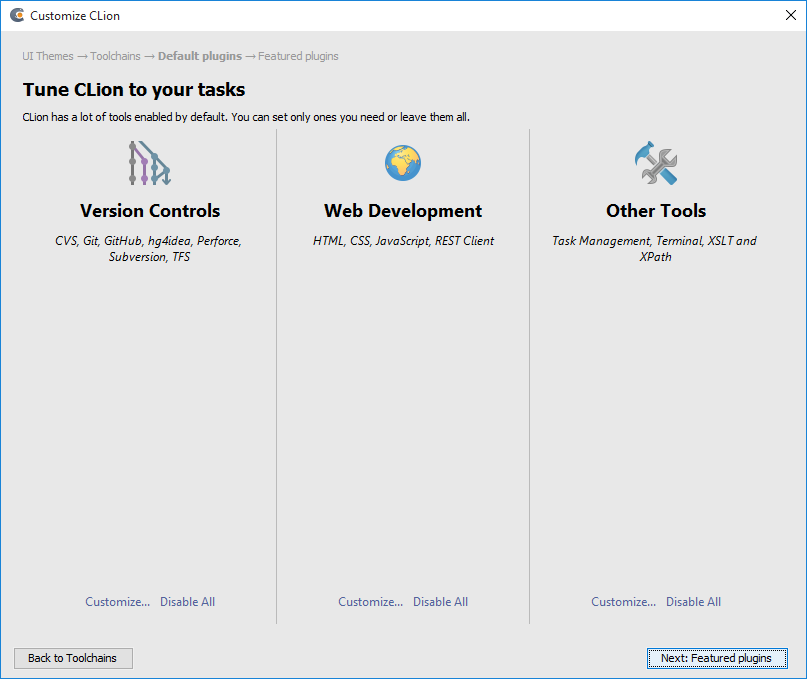The width and height of the screenshot is (807, 679).
Task: Select Toolchains step in the breadcrumb
Action: [x=115, y=56]
